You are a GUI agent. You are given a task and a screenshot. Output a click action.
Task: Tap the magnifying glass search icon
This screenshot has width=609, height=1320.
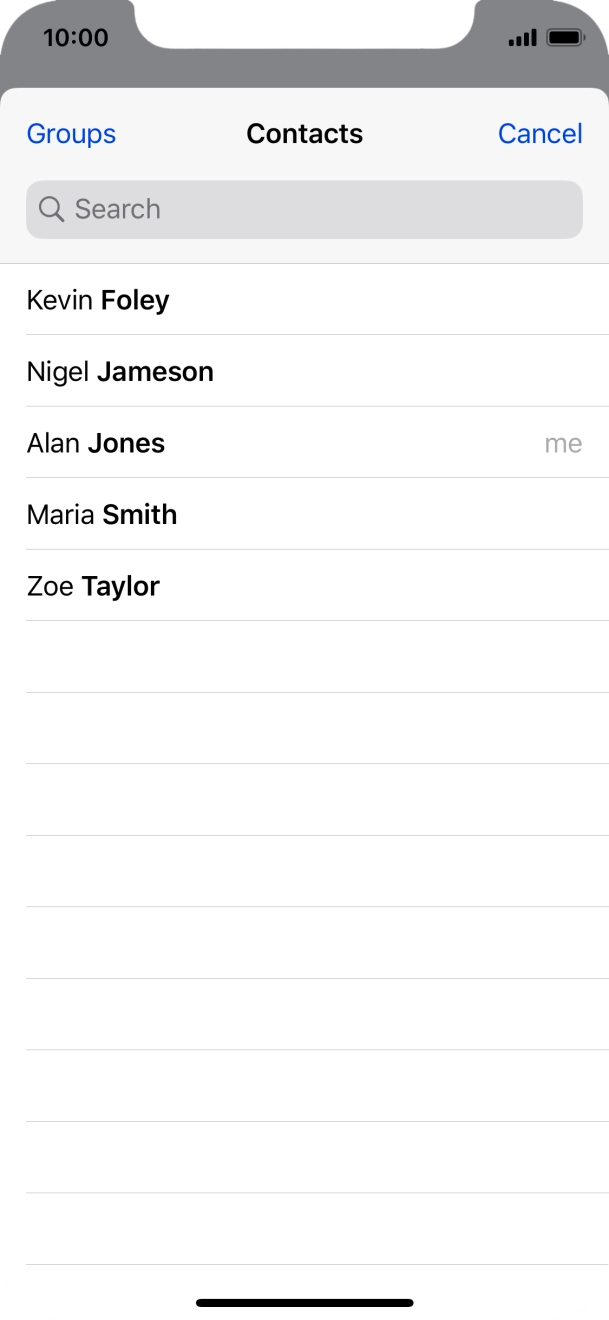coord(51,209)
